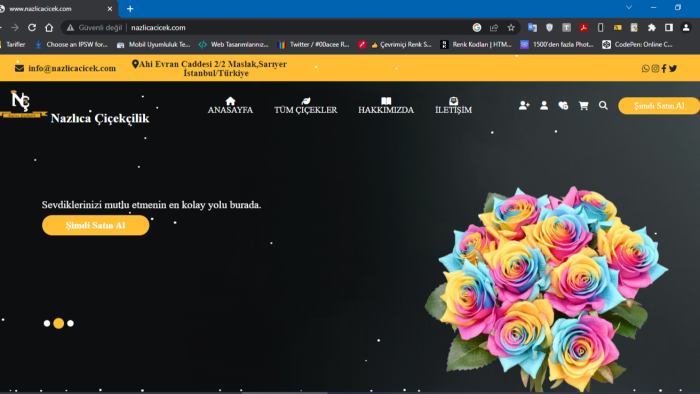
Task: Open WhatsApp icon in yellow top bar
Action: [x=646, y=68]
